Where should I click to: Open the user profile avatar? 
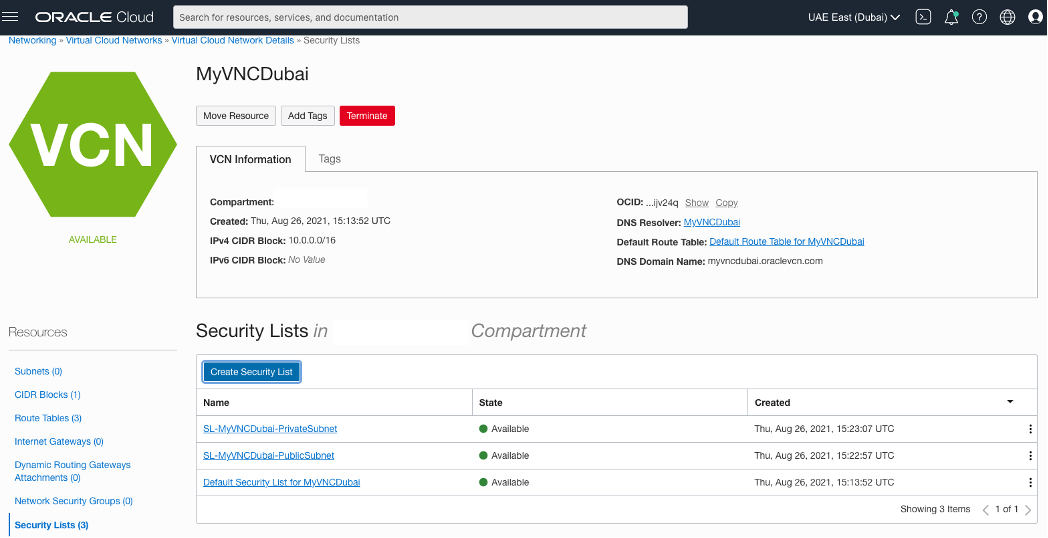click(x=1035, y=17)
